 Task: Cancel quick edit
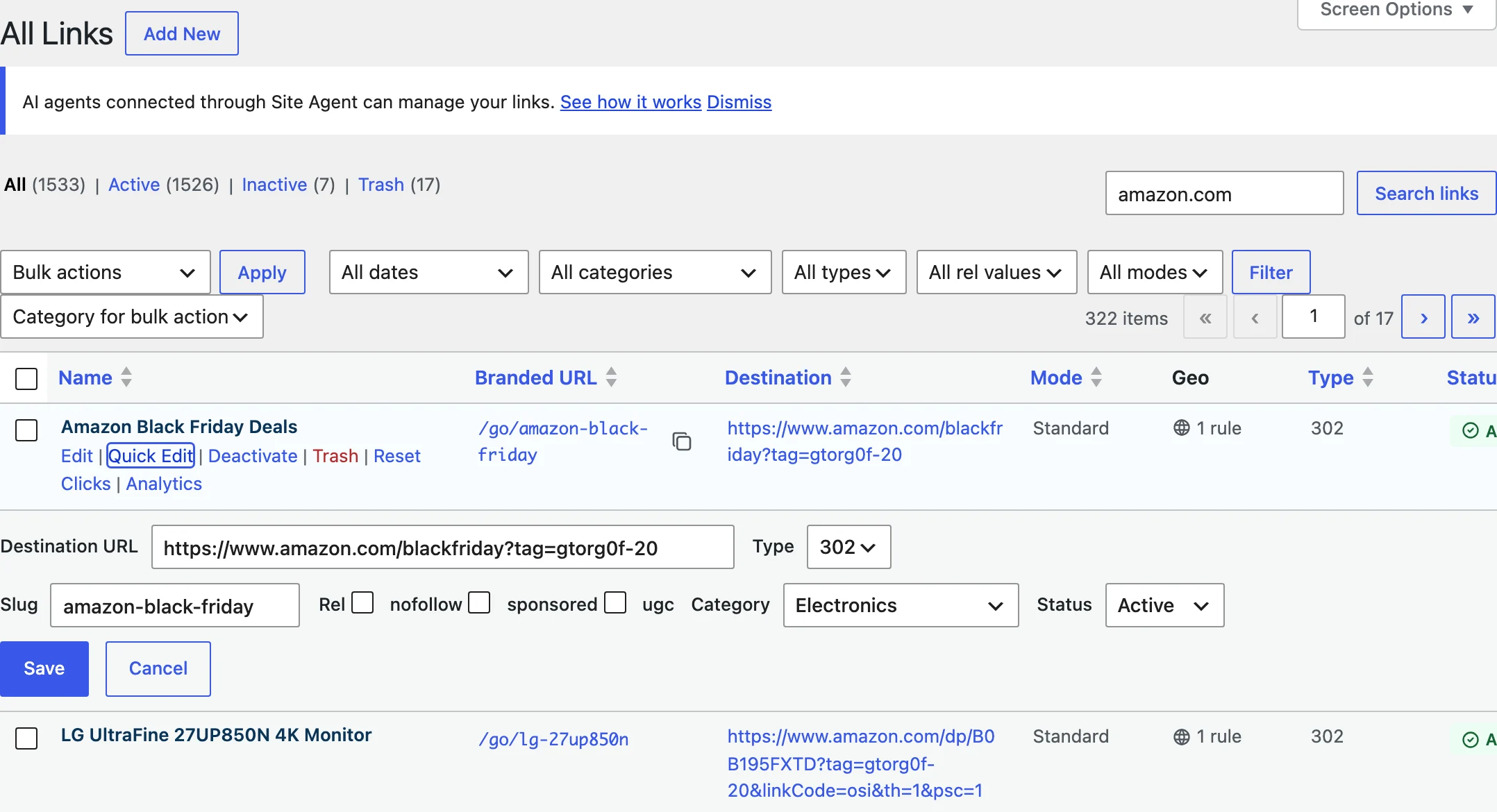click(x=158, y=668)
